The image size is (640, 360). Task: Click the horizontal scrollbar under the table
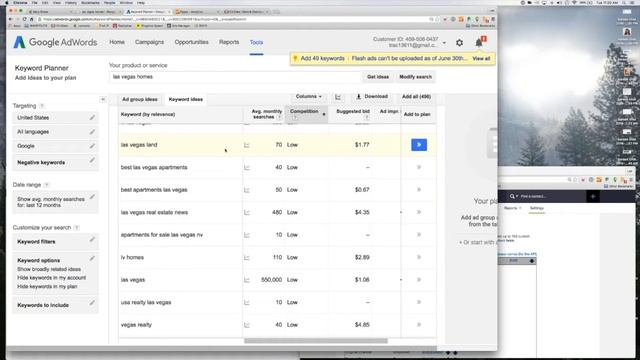point(316,341)
